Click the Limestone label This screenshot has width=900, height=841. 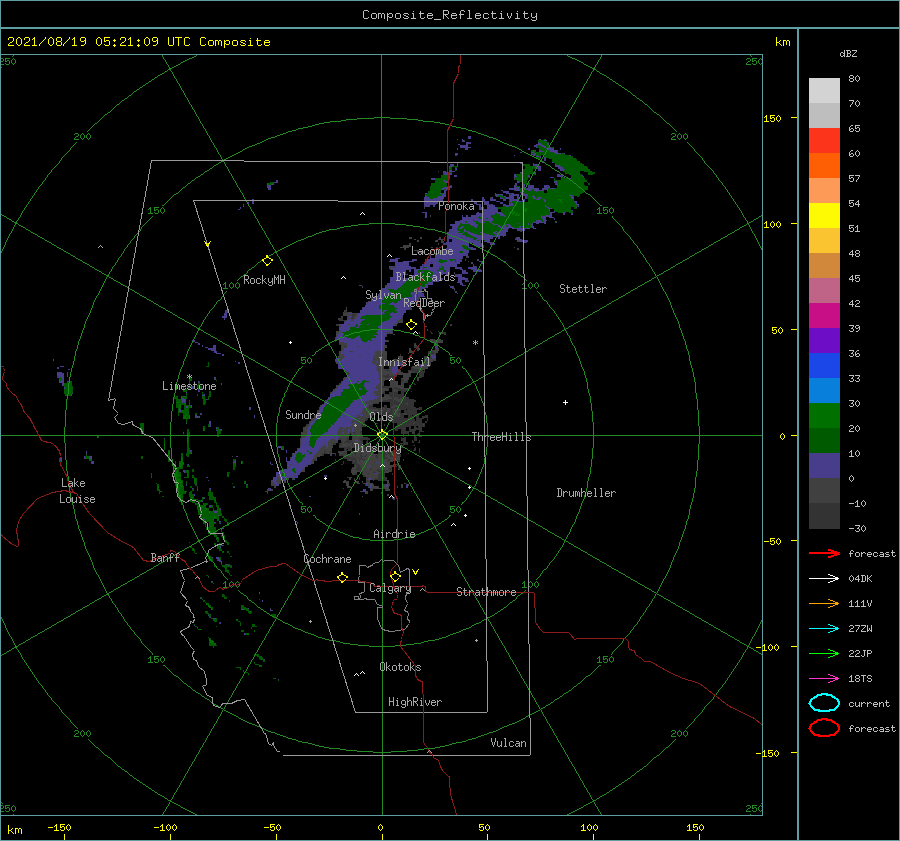(189, 386)
